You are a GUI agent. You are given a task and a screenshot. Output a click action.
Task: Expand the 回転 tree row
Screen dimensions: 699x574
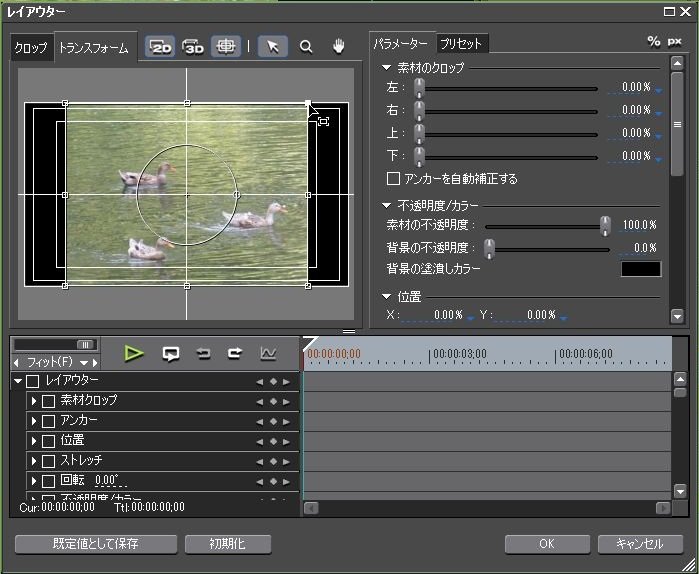[33, 481]
